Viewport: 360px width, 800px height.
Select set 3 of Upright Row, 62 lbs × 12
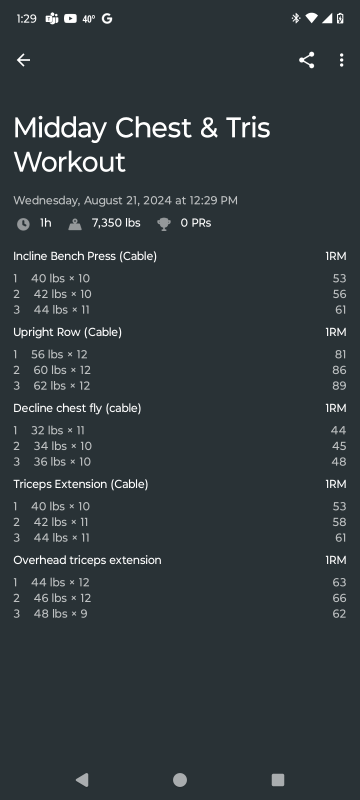pyautogui.click(x=179, y=386)
